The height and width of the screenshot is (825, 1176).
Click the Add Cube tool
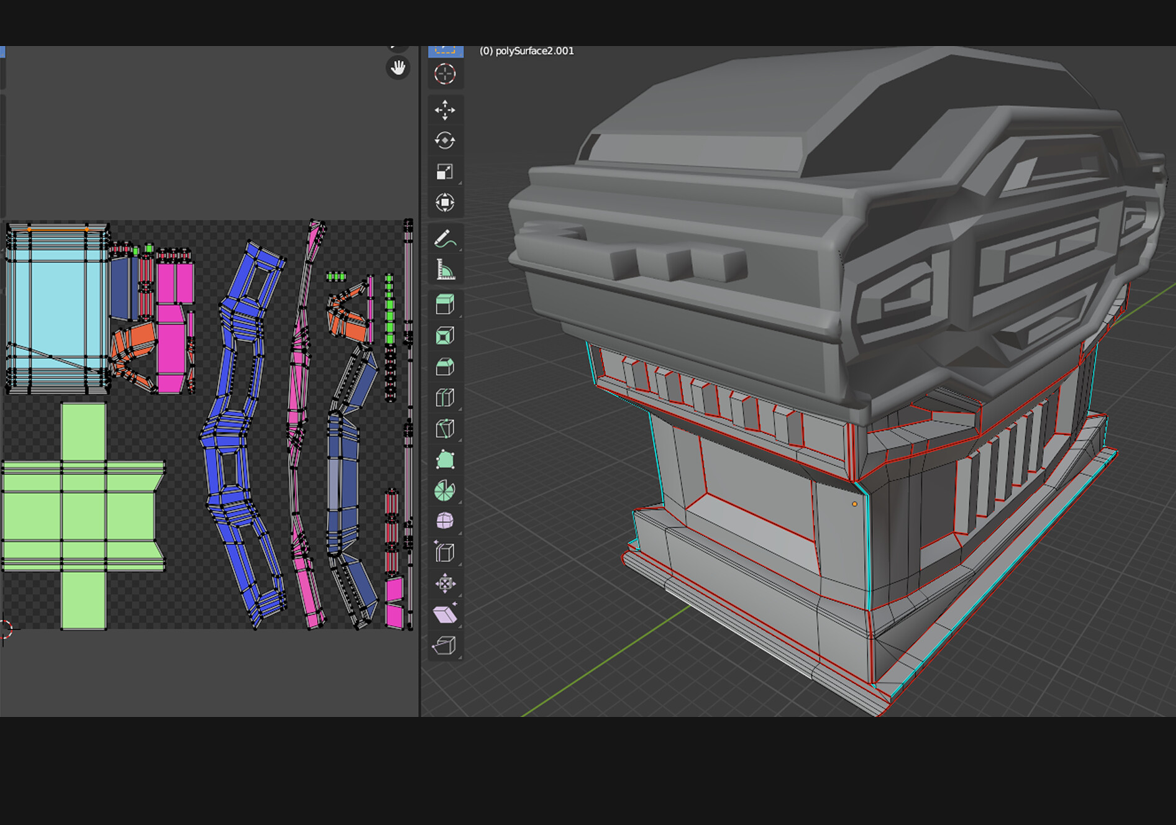point(445,305)
